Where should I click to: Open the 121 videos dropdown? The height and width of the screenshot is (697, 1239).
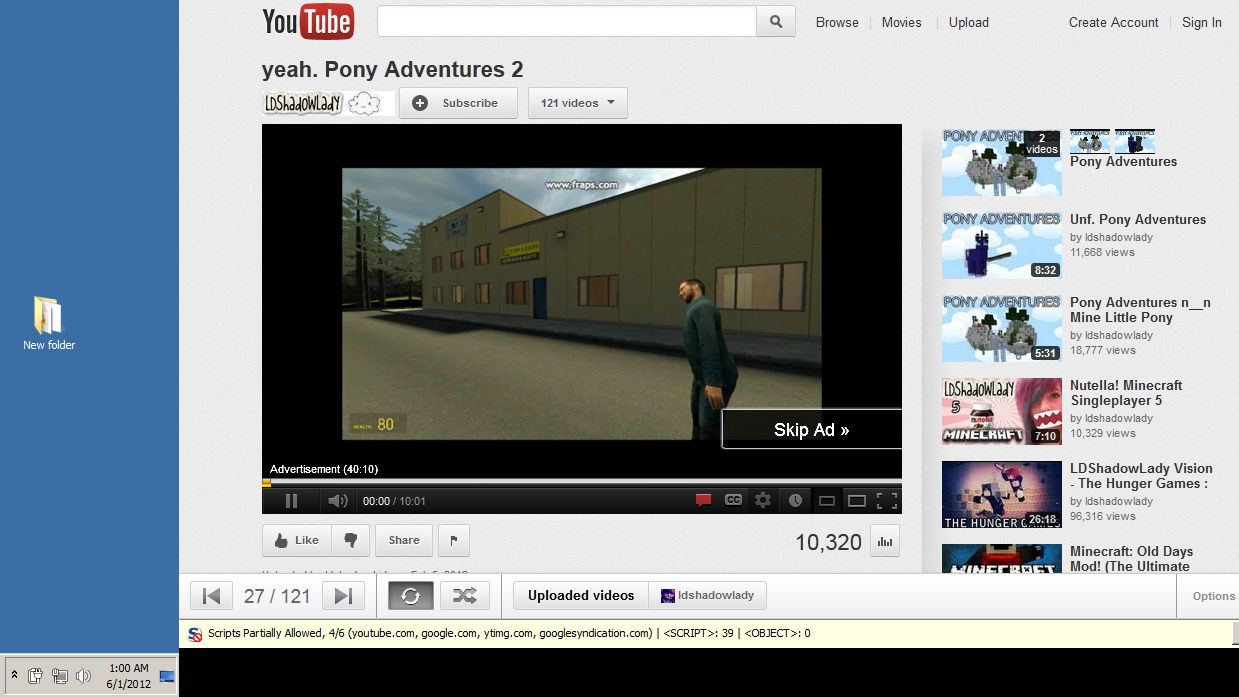[578, 103]
